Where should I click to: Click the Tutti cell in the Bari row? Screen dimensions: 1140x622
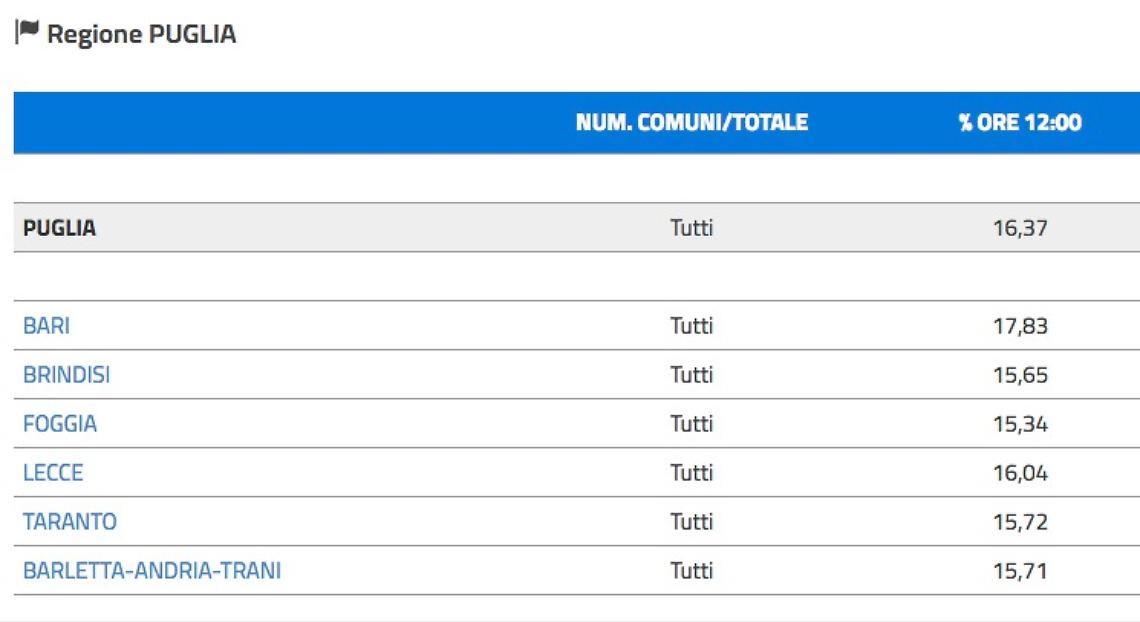click(x=691, y=326)
